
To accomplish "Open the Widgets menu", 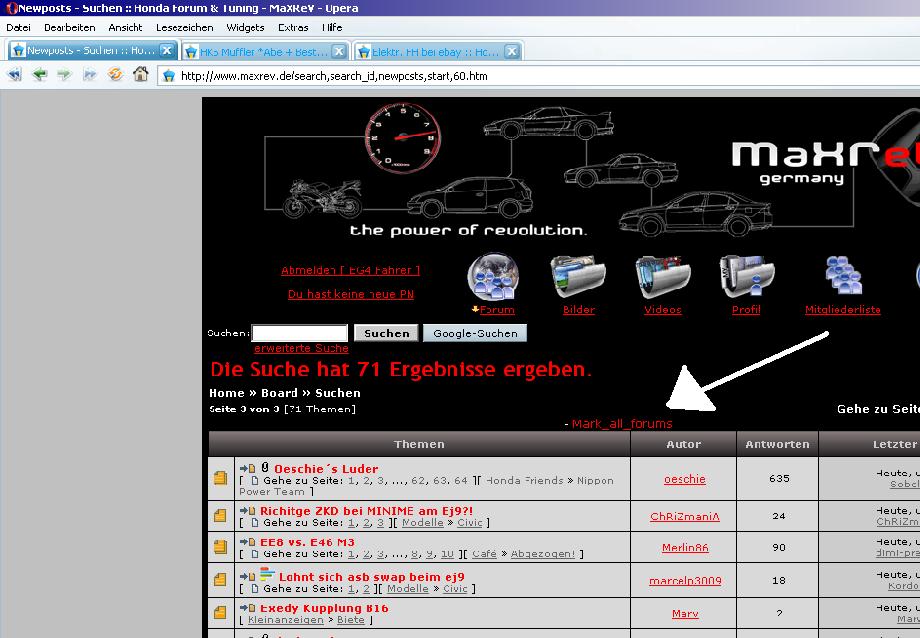I will [x=245, y=27].
